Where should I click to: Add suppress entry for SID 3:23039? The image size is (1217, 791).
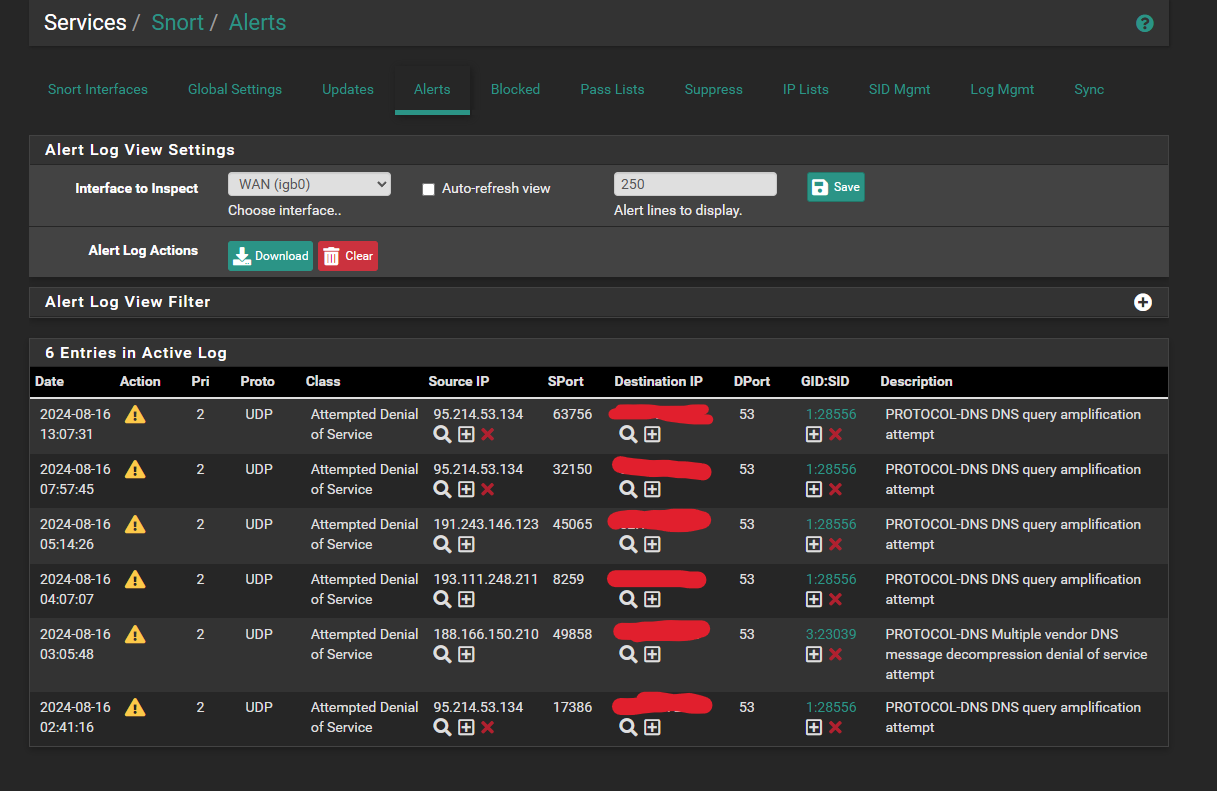click(814, 654)
